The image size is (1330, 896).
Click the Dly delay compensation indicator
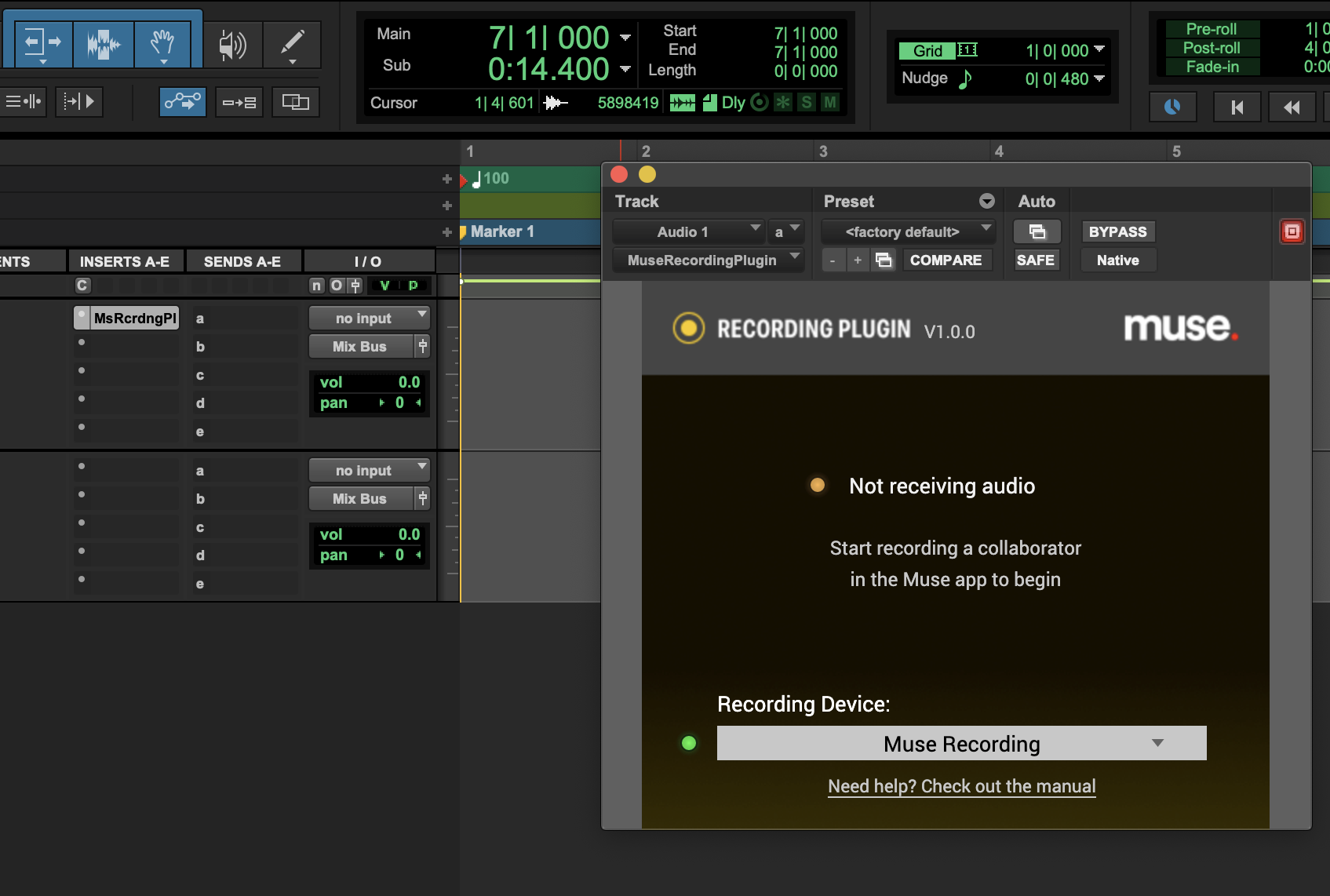point(733,103)
